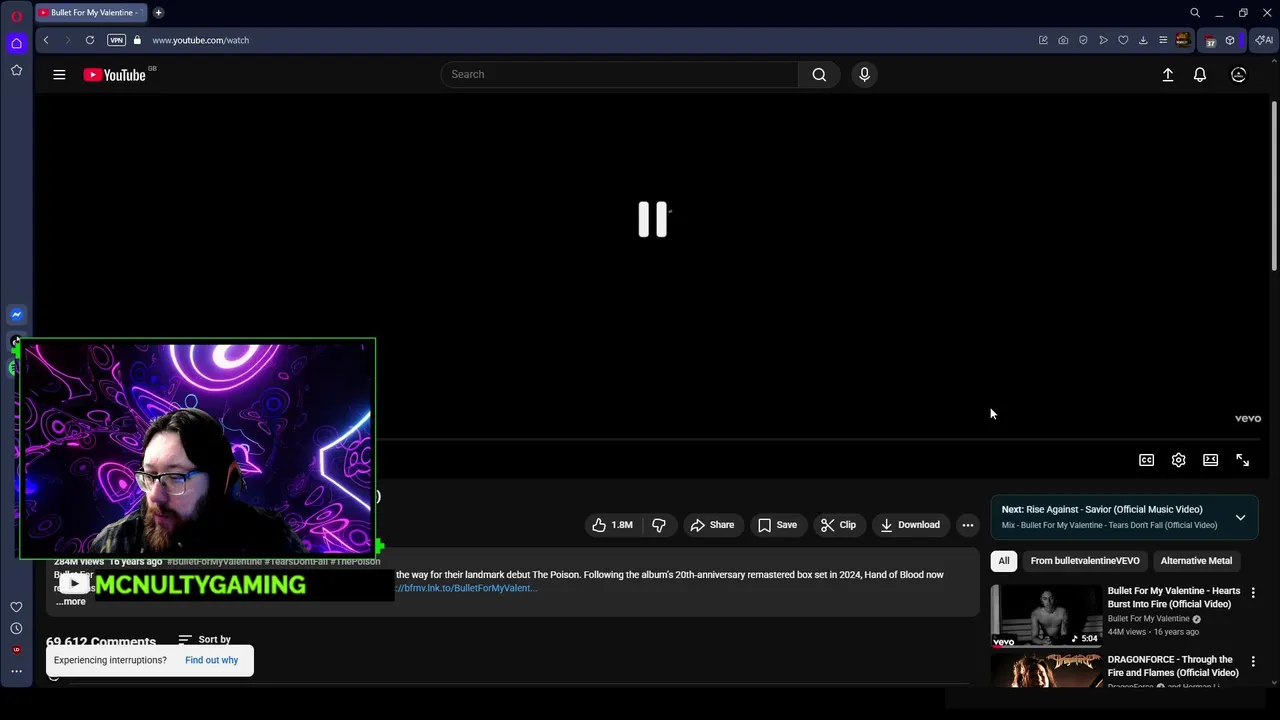Select the Bullet For My Valentine tab

tap(90, 13)
